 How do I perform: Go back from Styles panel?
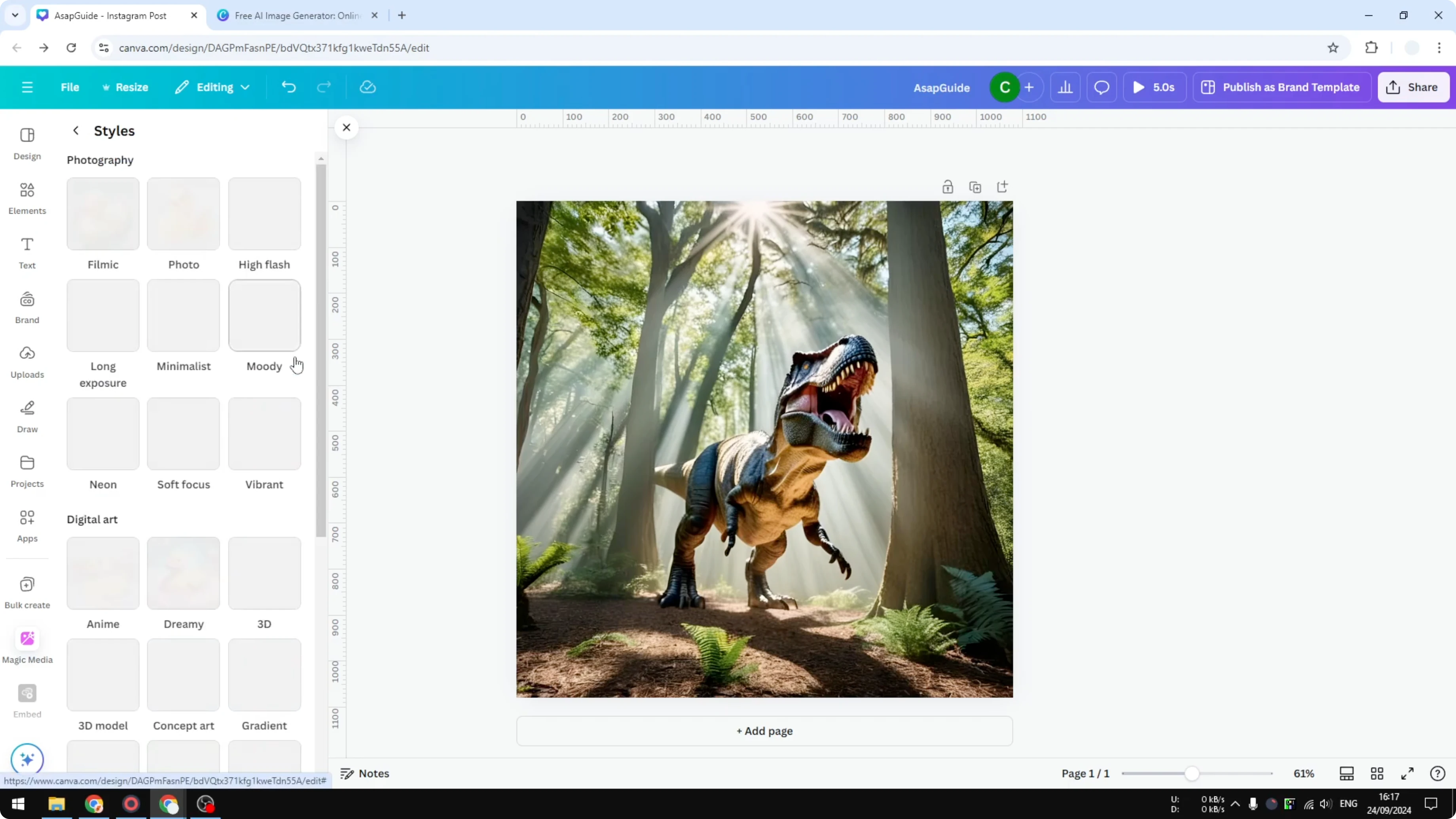point(76,131)
